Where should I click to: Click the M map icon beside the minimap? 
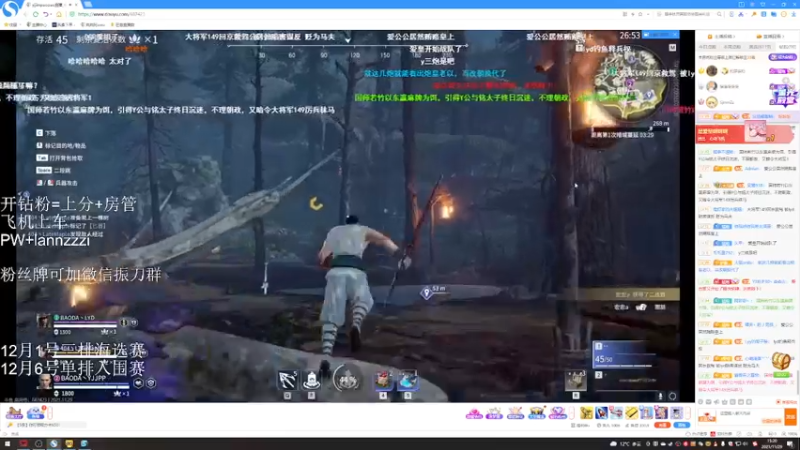click(672, 47)
